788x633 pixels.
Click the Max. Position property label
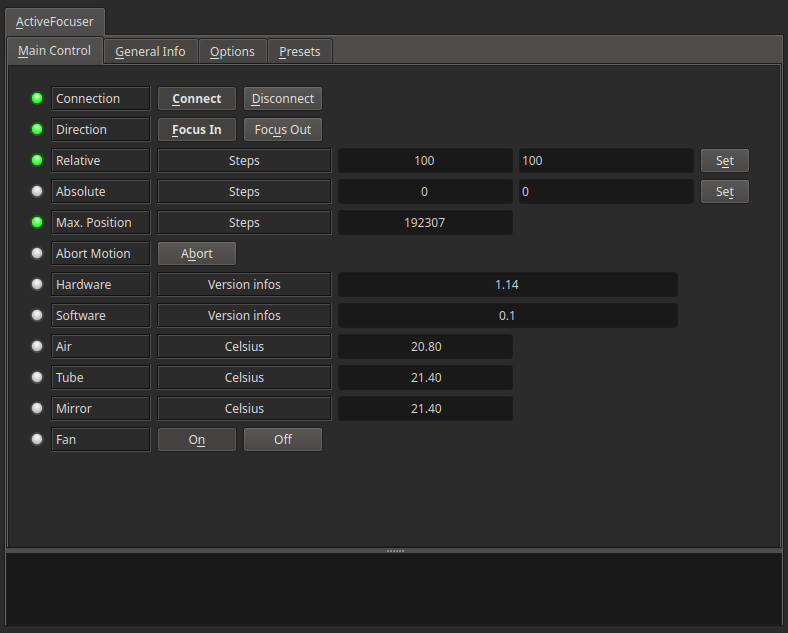(101, 223)
